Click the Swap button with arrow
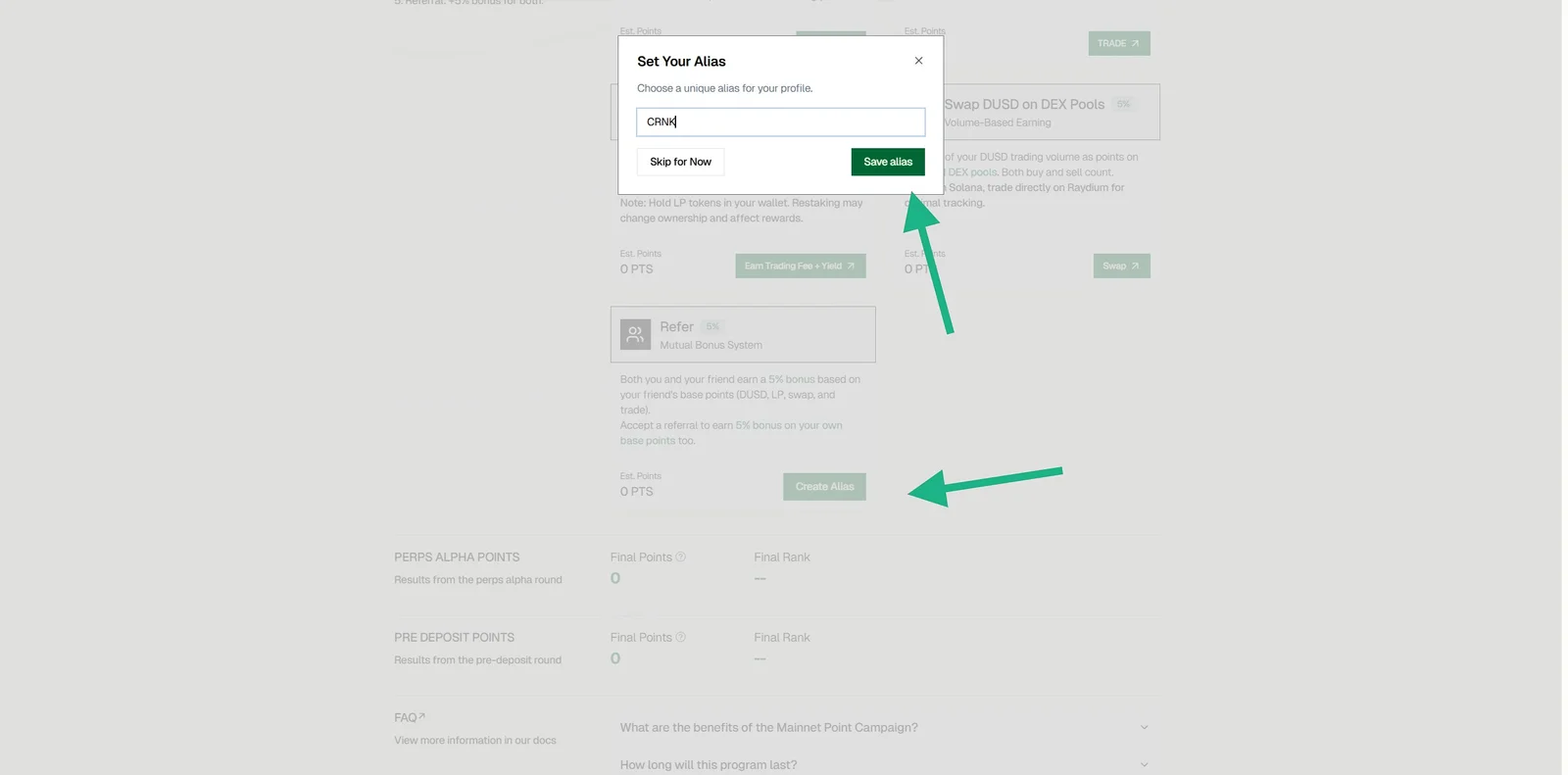The height and width of the screenshot is (775, 1568). (1121, 266)
